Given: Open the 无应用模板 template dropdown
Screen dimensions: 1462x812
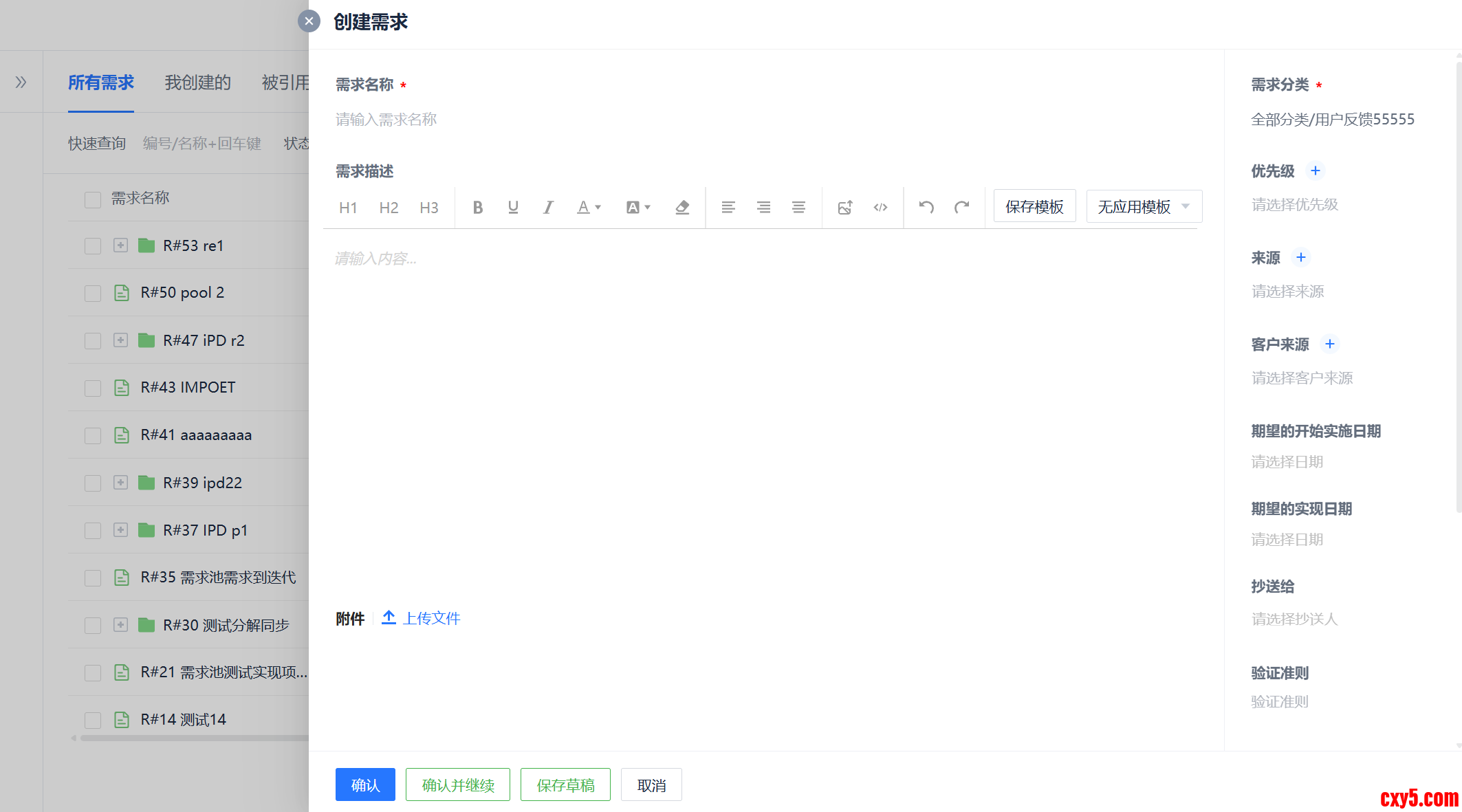Looking at the screenshot, I should coord(1144,207).
